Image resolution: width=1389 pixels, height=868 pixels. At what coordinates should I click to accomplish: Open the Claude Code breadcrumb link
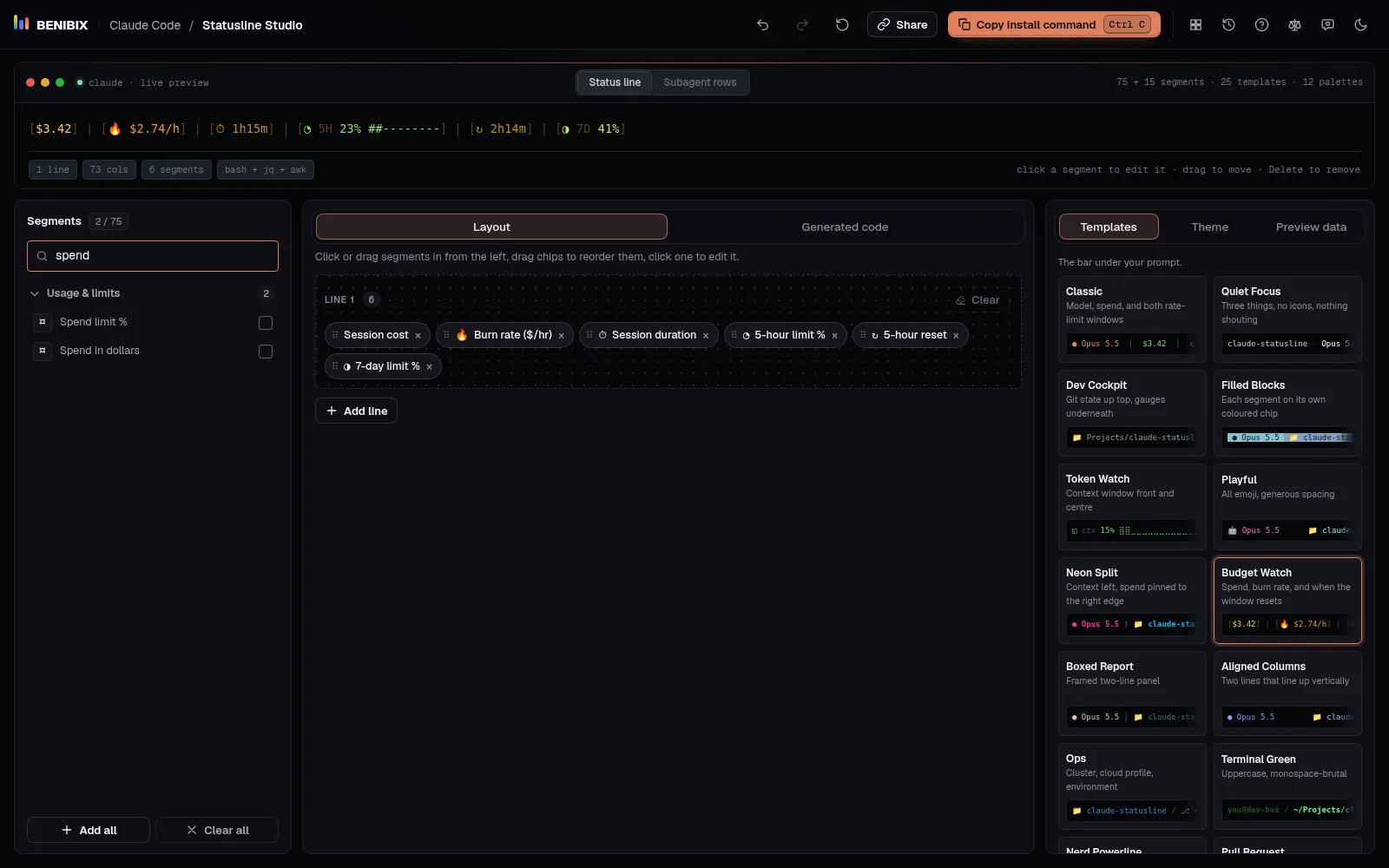coord(145,25)
